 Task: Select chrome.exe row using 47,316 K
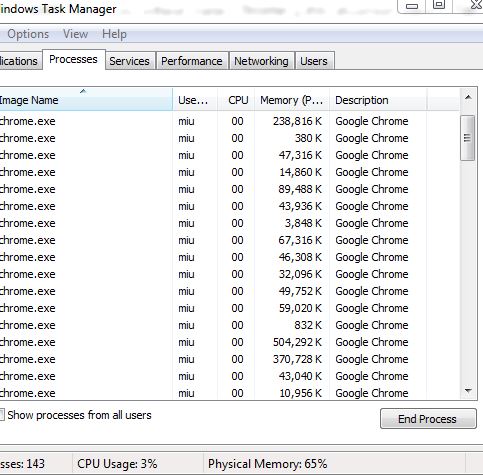230,155
